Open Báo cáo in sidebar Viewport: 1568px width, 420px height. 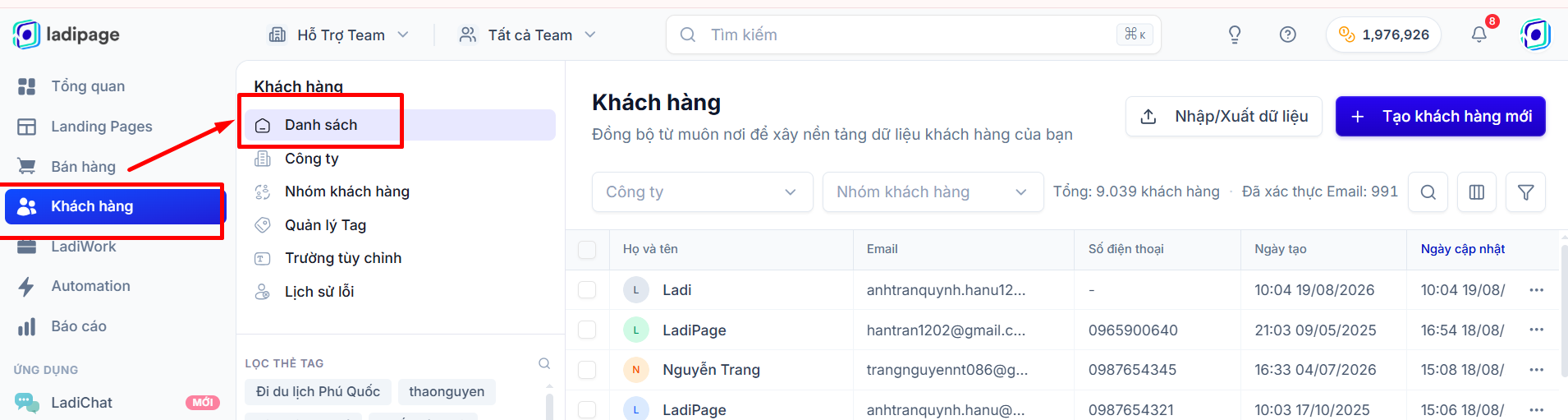(79, 326)
